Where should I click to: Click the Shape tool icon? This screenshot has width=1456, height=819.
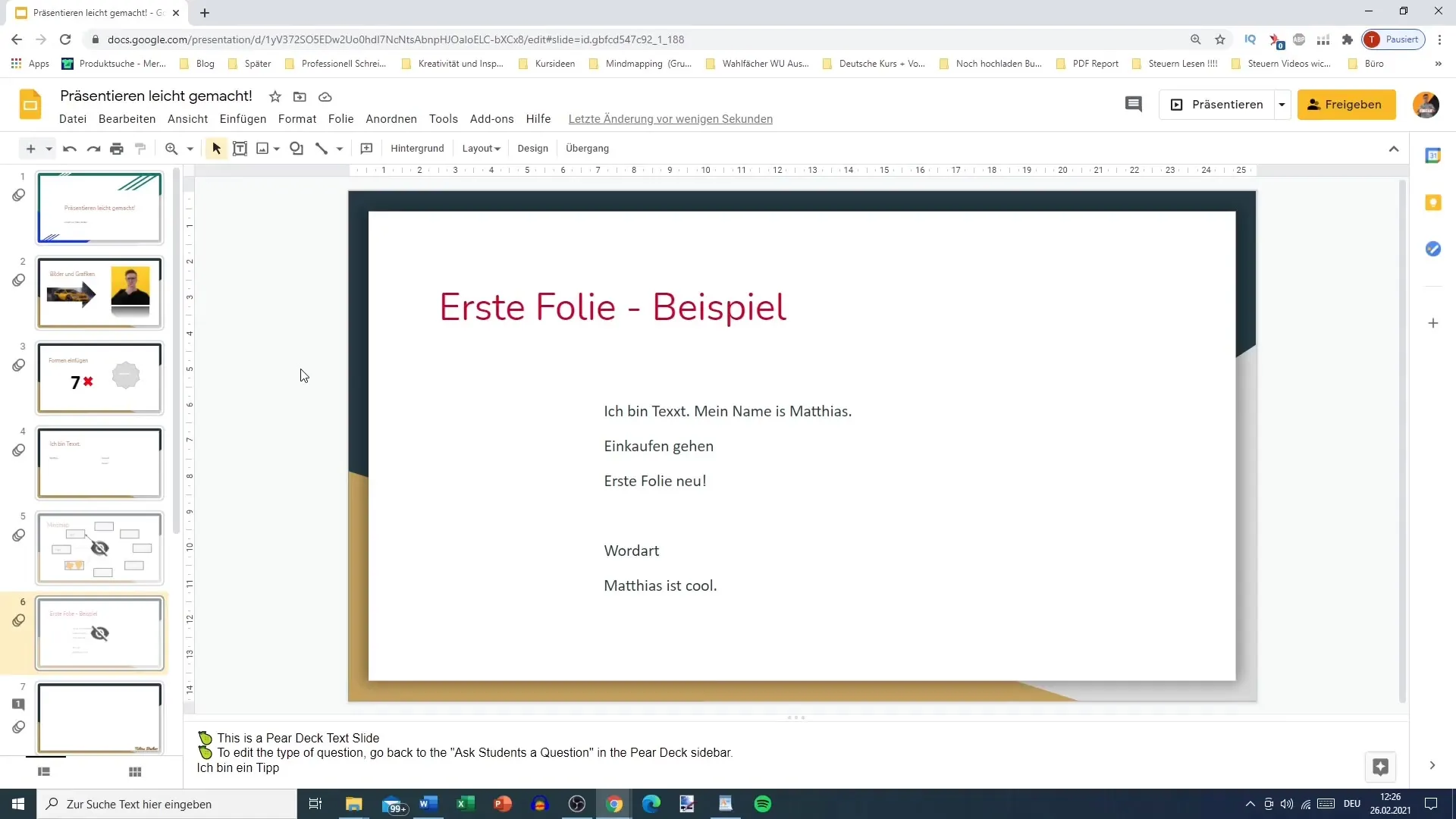297,148
